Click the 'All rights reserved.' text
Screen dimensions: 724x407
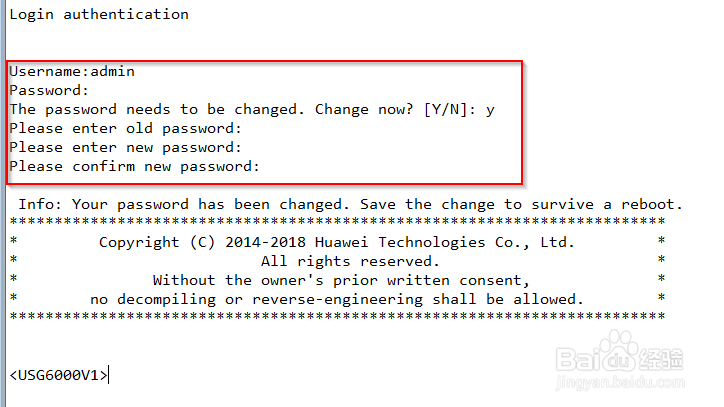[x=350, y=261]
